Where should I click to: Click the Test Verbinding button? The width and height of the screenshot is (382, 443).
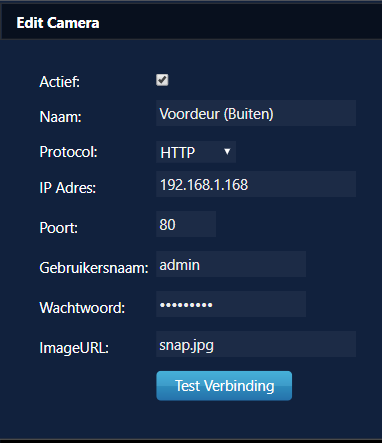(224, 386)
